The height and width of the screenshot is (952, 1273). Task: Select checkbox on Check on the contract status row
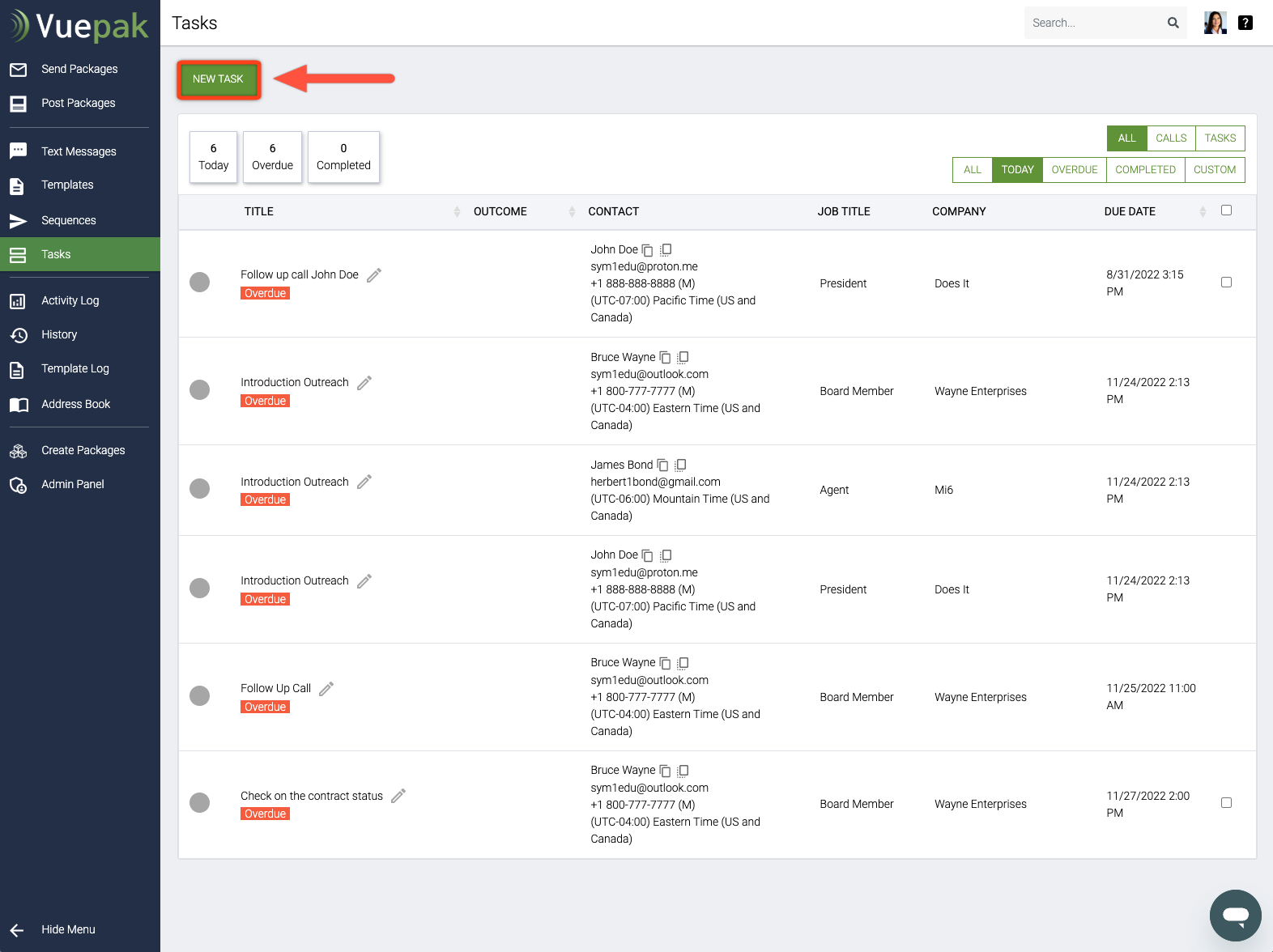1226,803
